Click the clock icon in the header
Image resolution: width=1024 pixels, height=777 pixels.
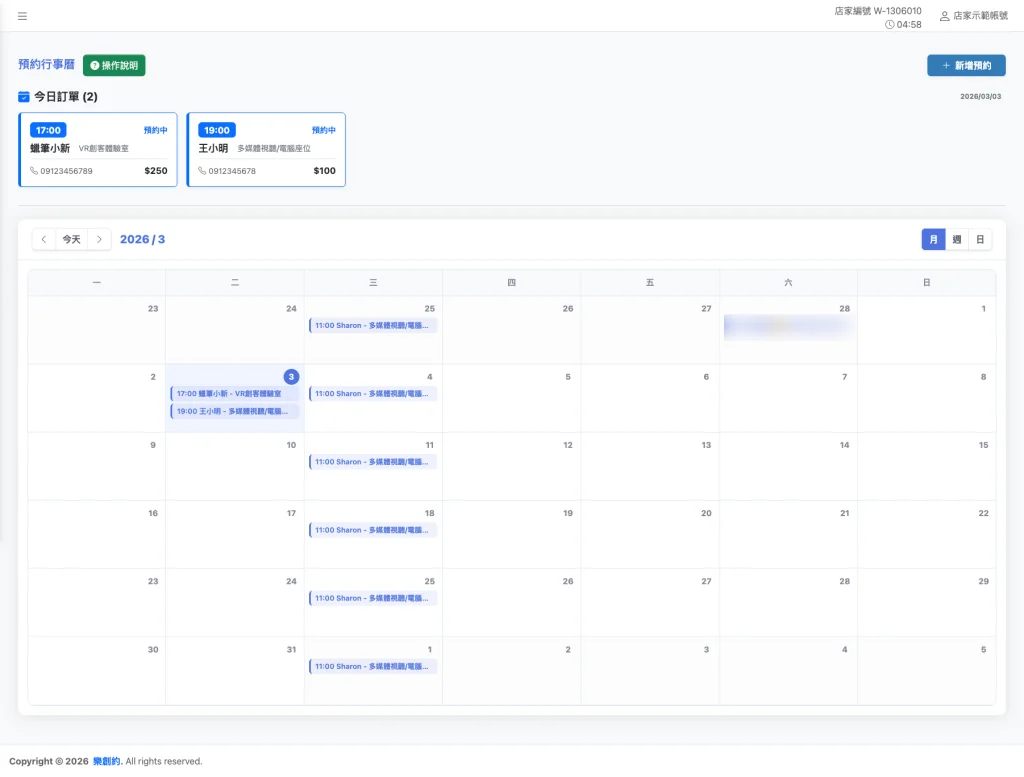tap(890, 25)
